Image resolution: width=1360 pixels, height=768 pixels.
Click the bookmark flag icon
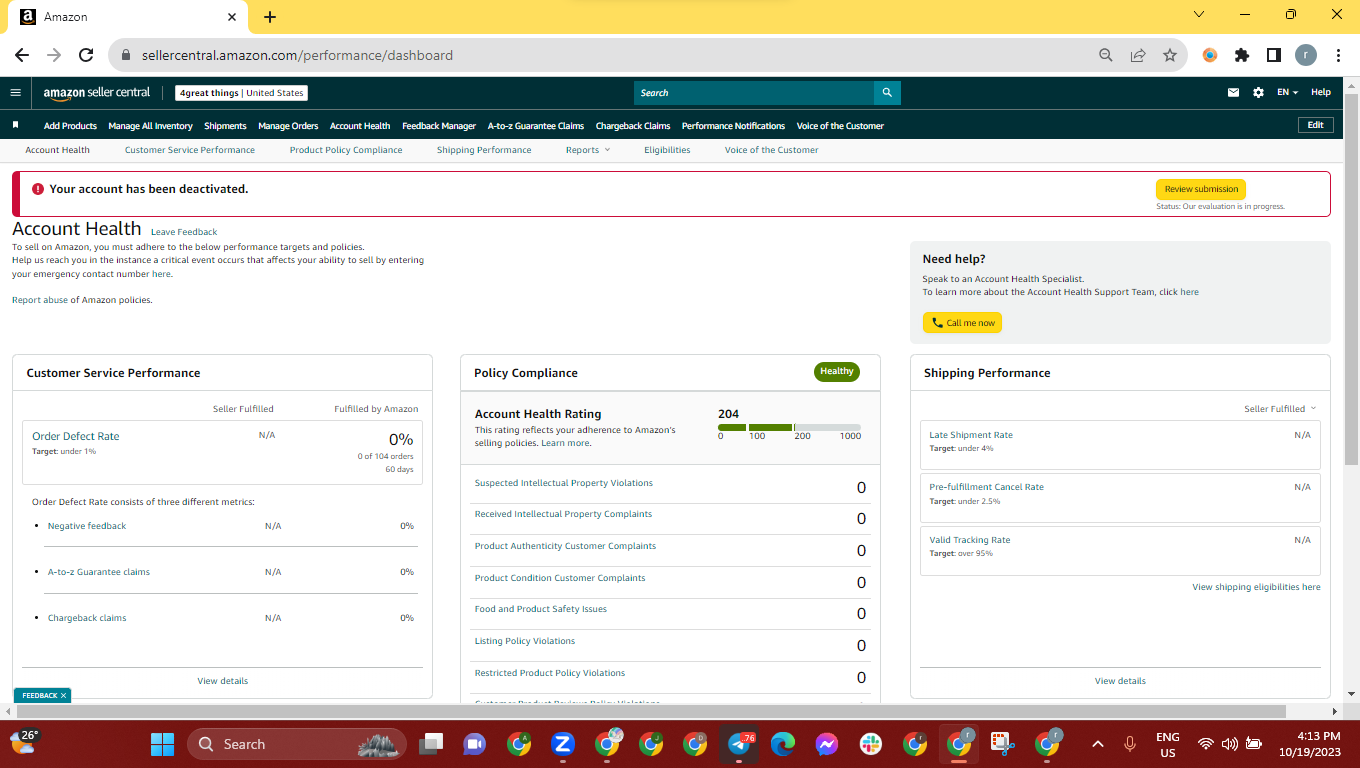[15, 125]
